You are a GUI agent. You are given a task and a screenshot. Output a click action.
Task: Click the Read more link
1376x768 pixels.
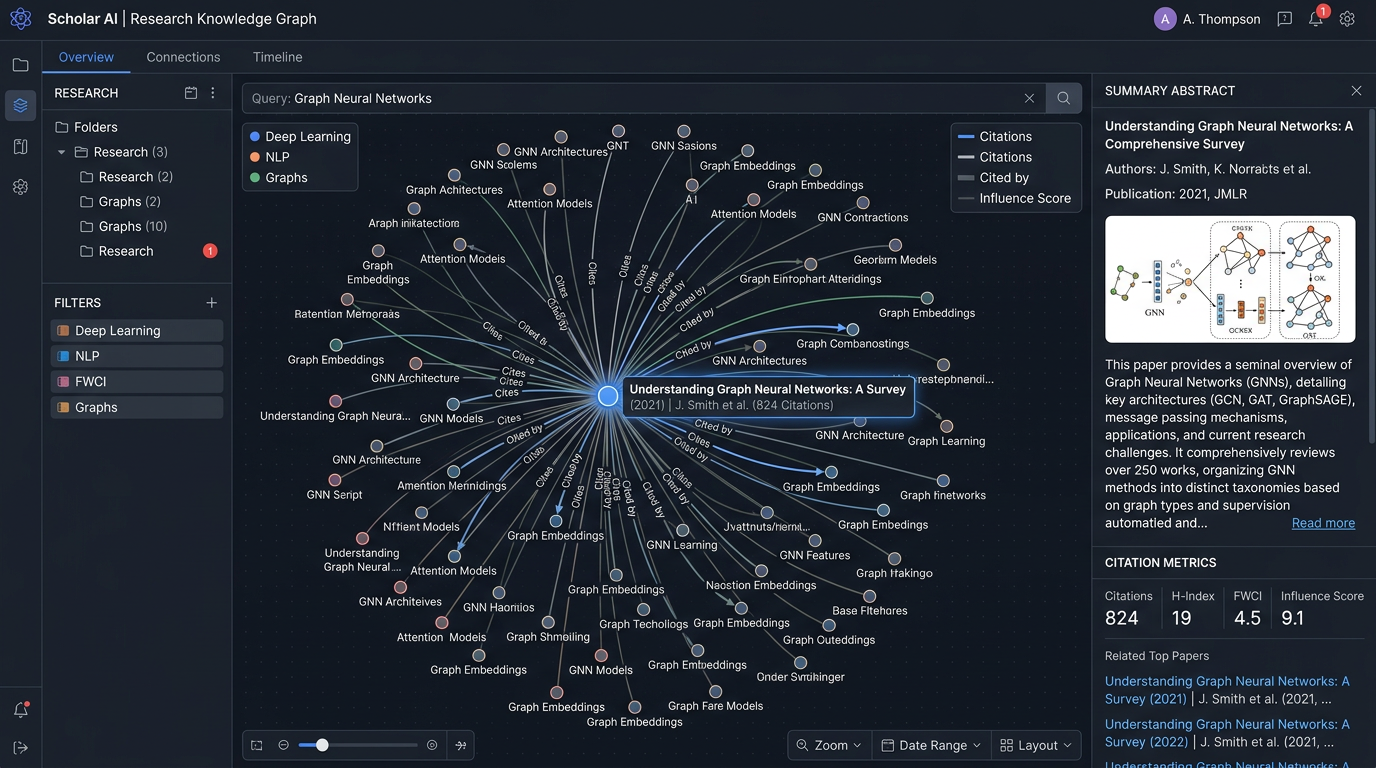coord(1322,523)
